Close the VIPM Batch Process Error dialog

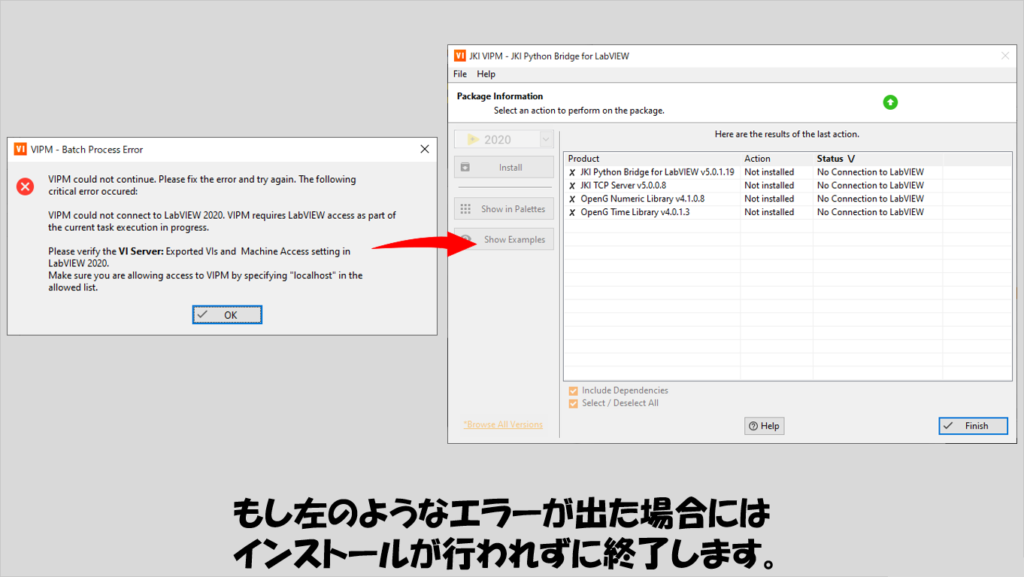(424, 149)
